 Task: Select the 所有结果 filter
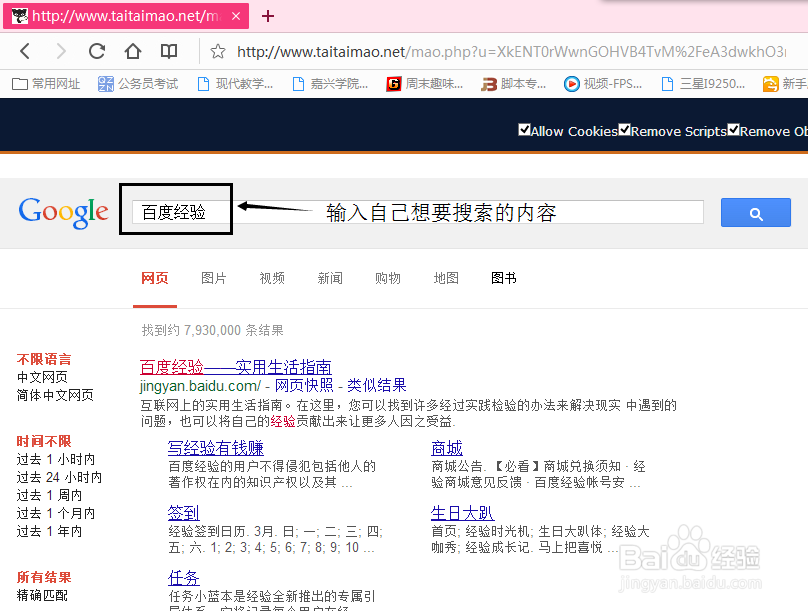(x=44, y=577)
